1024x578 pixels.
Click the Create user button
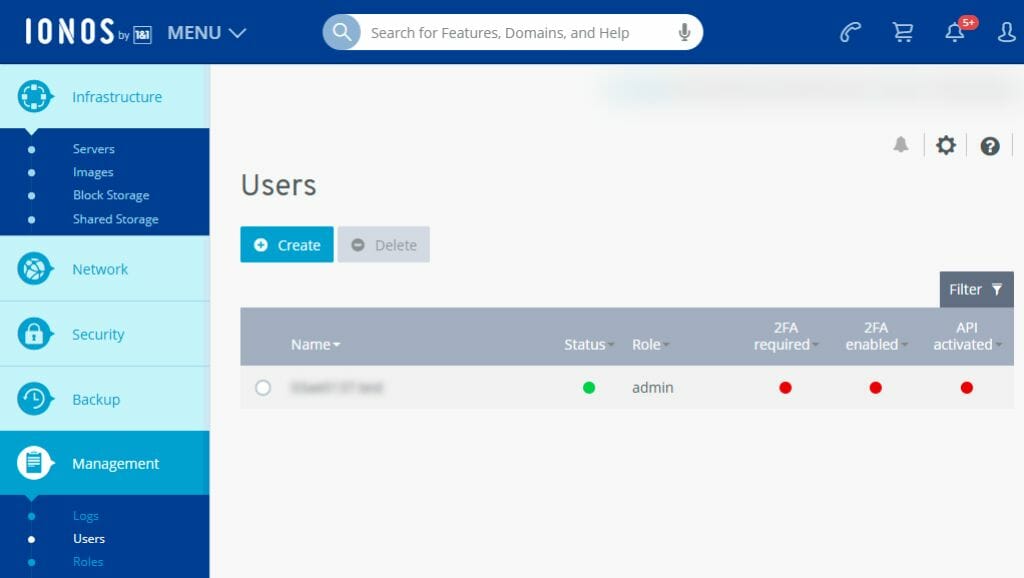[x=287, y=245]
